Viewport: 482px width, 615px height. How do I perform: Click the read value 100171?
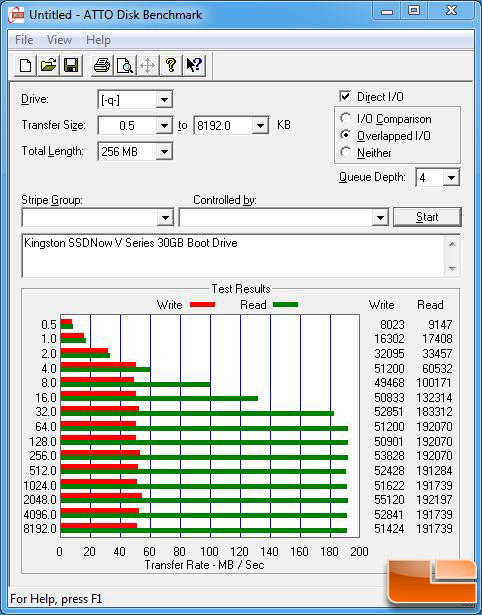pyautogui.click(x=434, y=383)
